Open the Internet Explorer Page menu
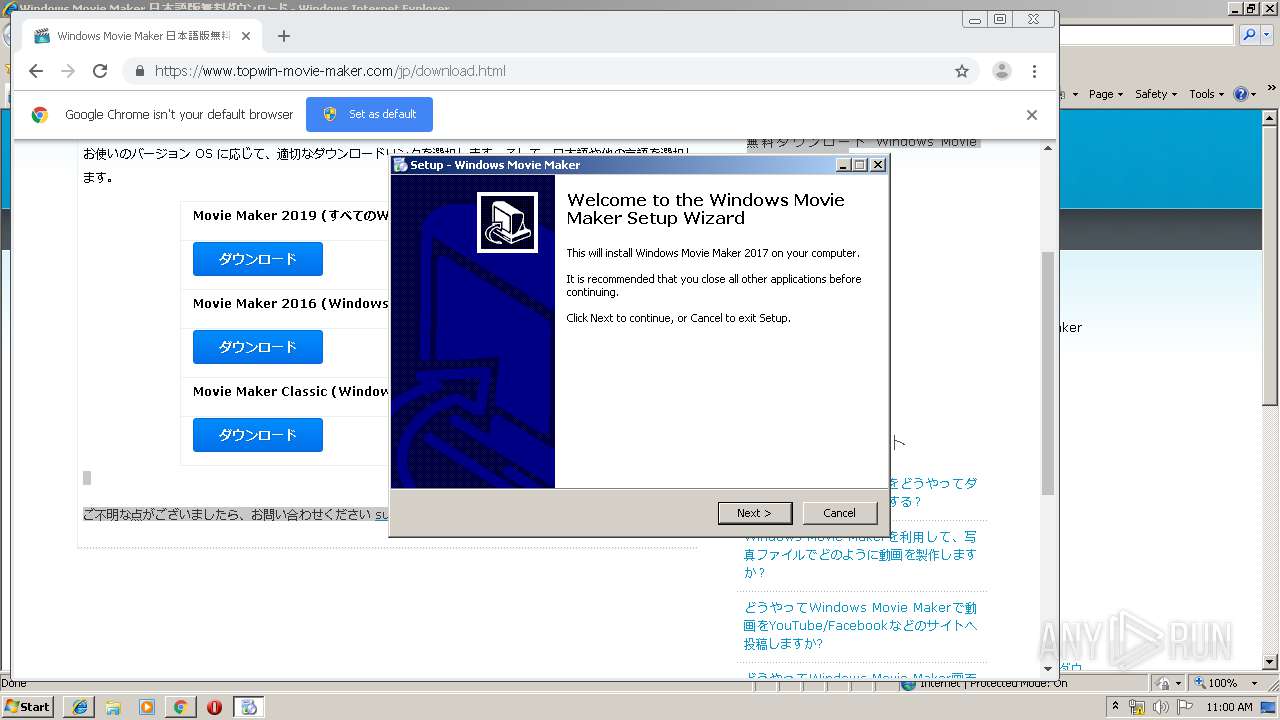 [x=1106, y=94]
